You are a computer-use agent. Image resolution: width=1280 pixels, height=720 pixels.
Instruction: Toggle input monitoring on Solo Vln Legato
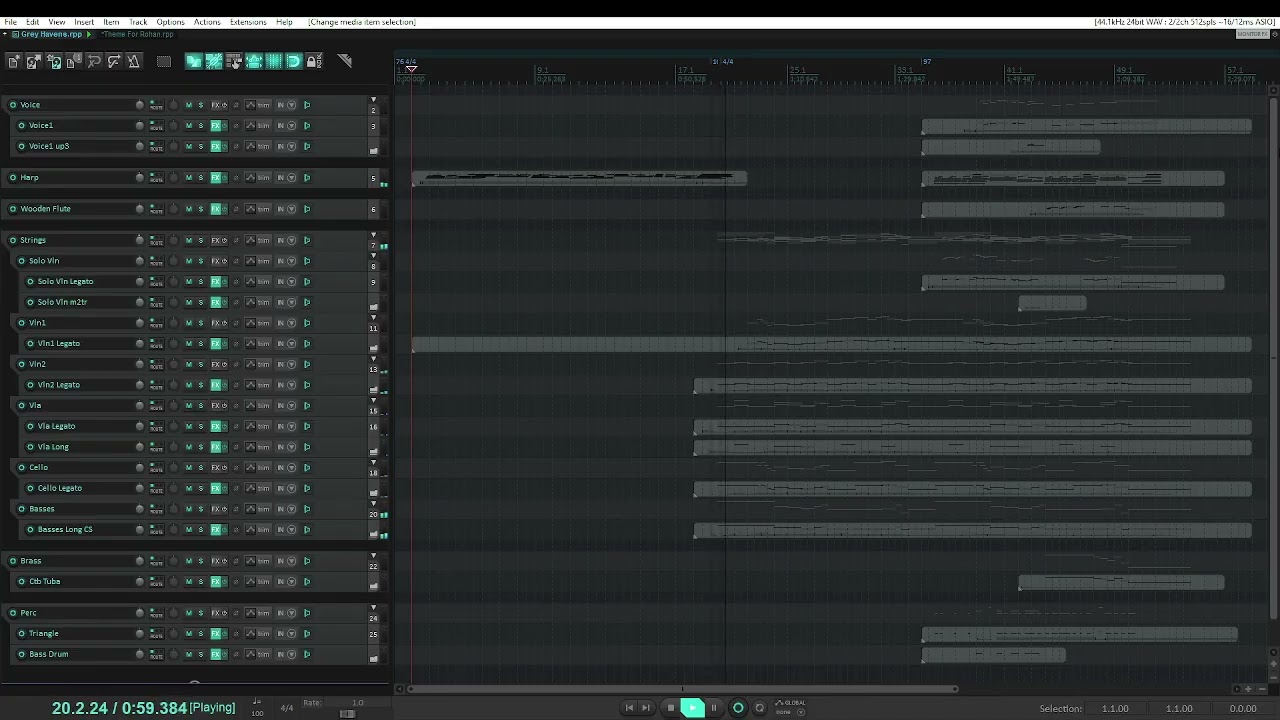pos(307,281)
